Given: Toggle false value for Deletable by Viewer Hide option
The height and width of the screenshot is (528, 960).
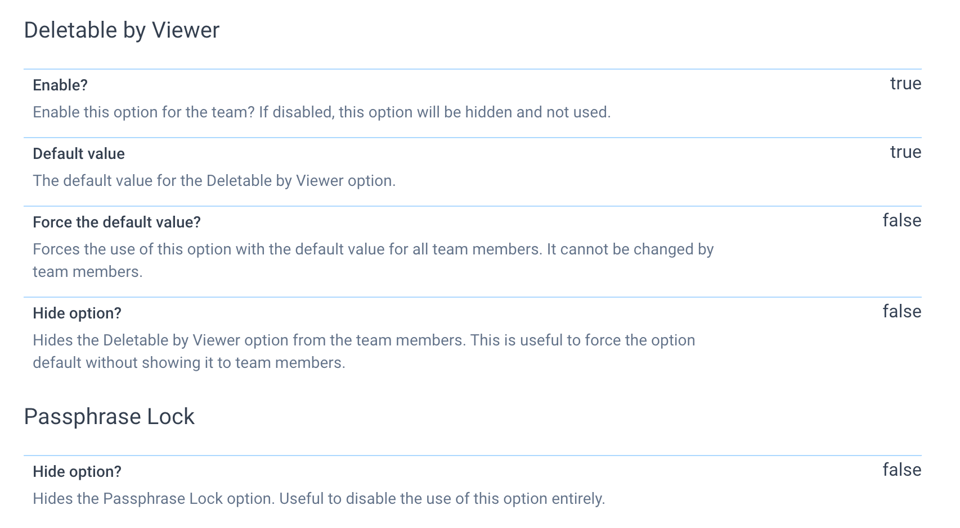Looking at the screenshot, I should click(901, 312).
